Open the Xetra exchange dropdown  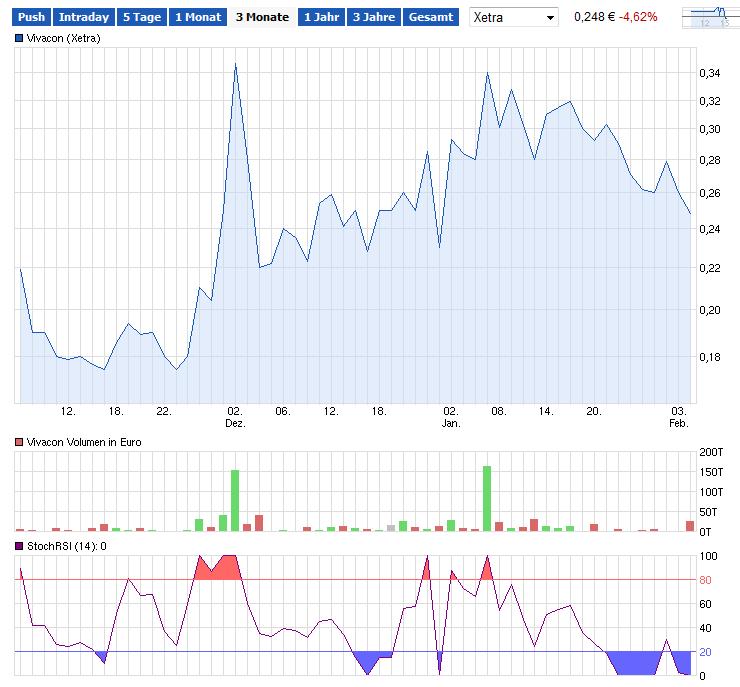[x=514, y=18]
